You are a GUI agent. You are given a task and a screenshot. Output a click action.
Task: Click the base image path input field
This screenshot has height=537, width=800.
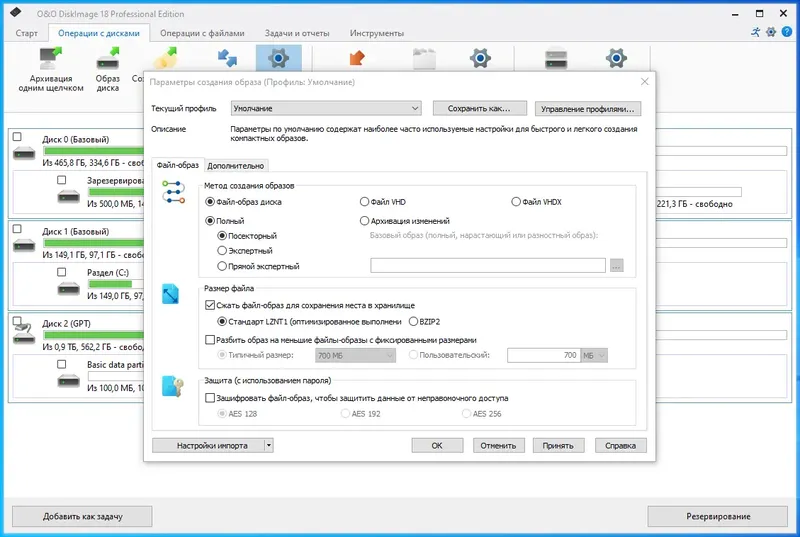pos(488,265)
